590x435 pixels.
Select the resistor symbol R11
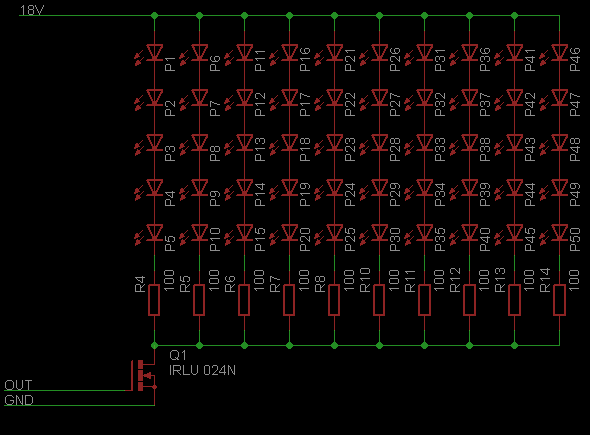point(424,300)
